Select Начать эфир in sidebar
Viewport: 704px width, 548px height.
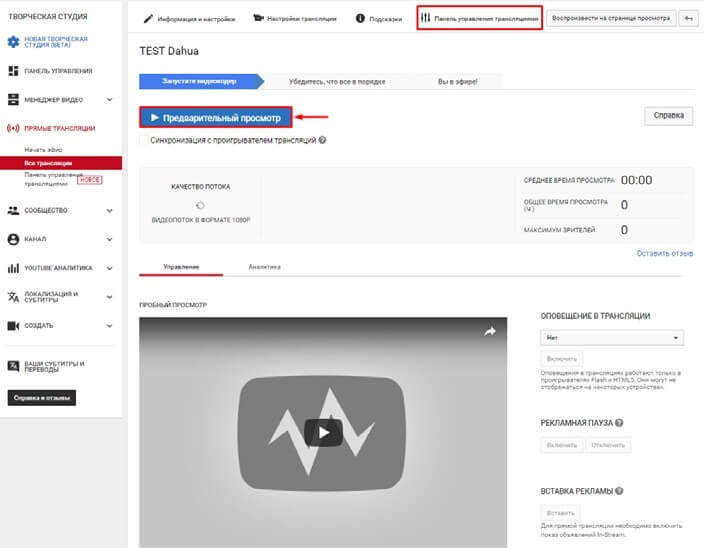click(44, 149)
